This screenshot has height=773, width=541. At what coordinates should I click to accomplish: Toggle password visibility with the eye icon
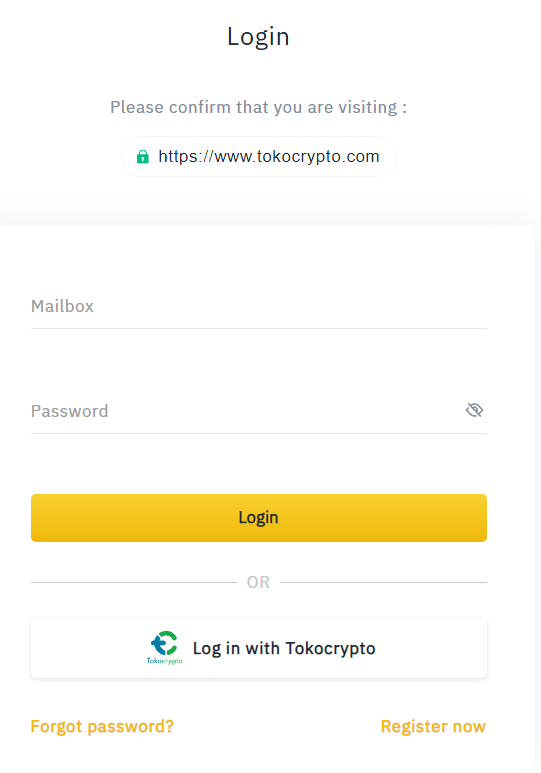474,410
